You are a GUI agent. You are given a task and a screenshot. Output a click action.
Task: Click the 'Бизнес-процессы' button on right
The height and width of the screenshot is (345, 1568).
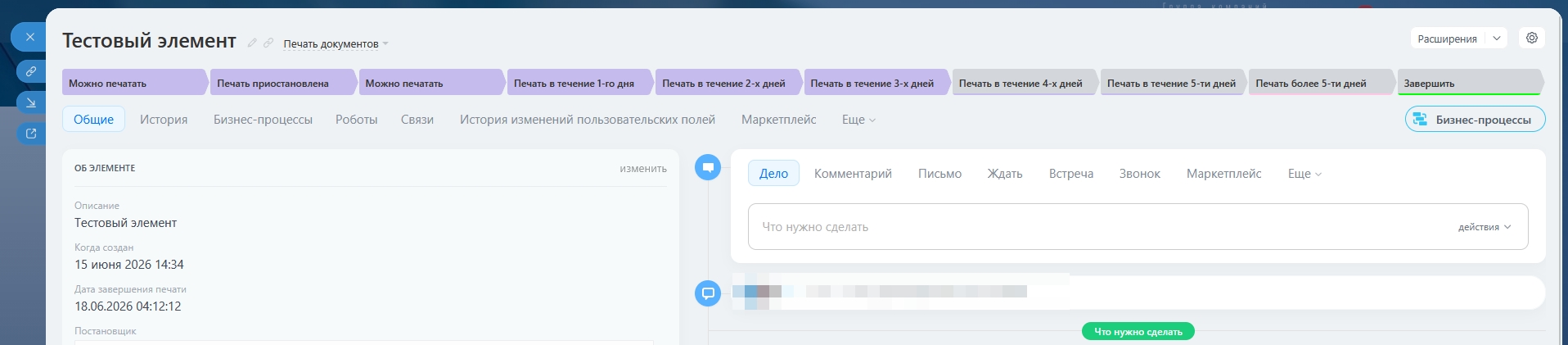1475,119
